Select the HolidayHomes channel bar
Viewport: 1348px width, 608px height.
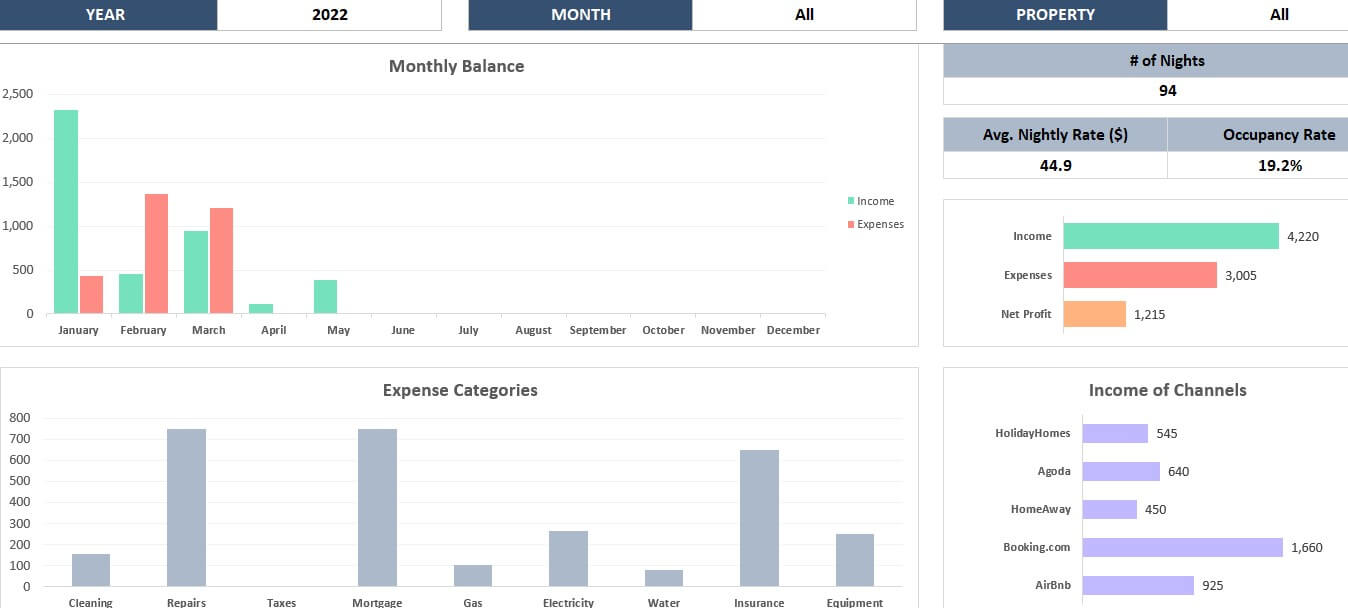pos(1115,433)
